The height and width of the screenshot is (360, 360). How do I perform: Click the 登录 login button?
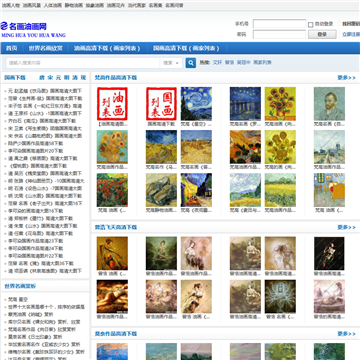322,34
